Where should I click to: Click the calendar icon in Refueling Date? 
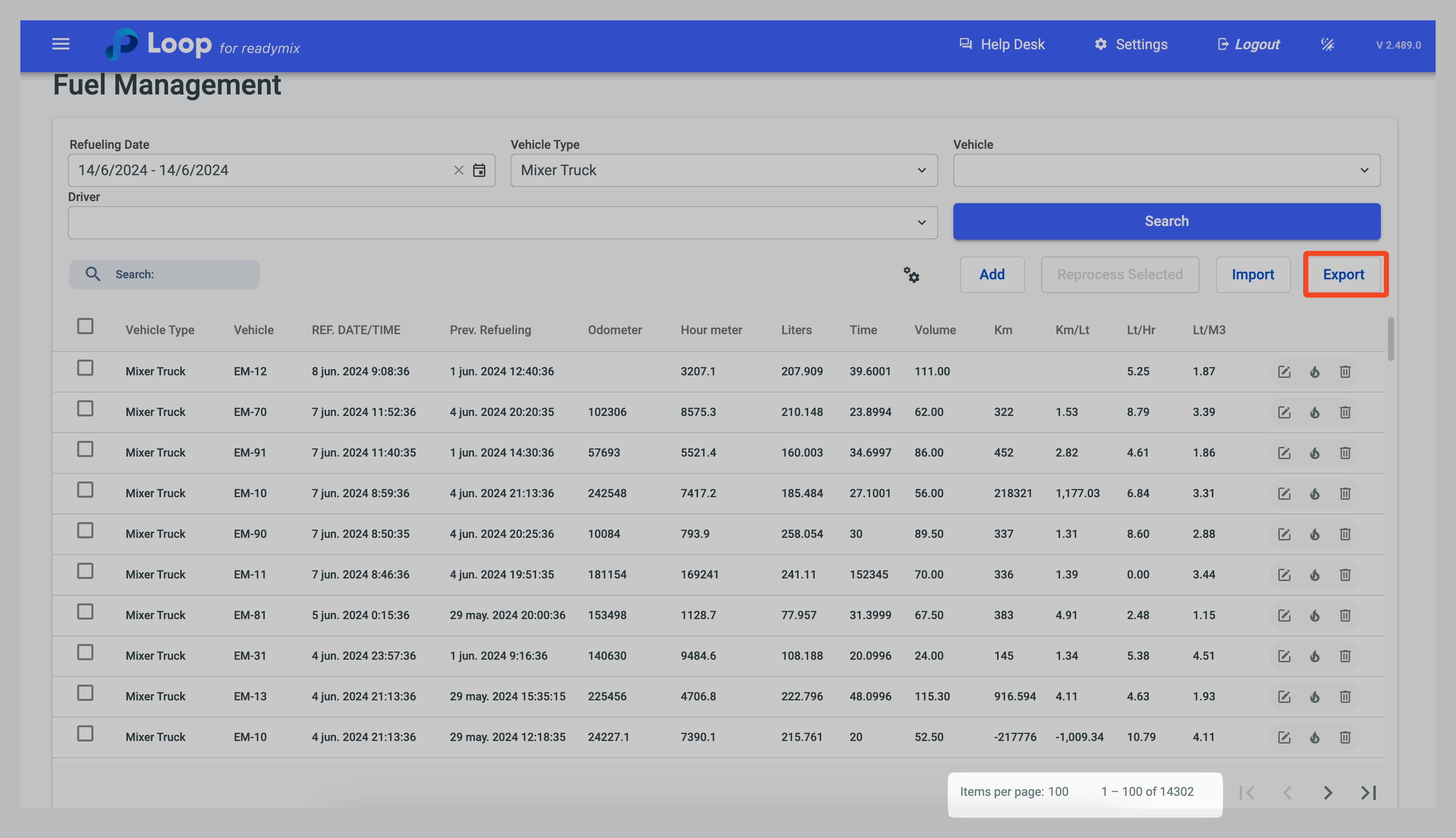click(479, 170)
